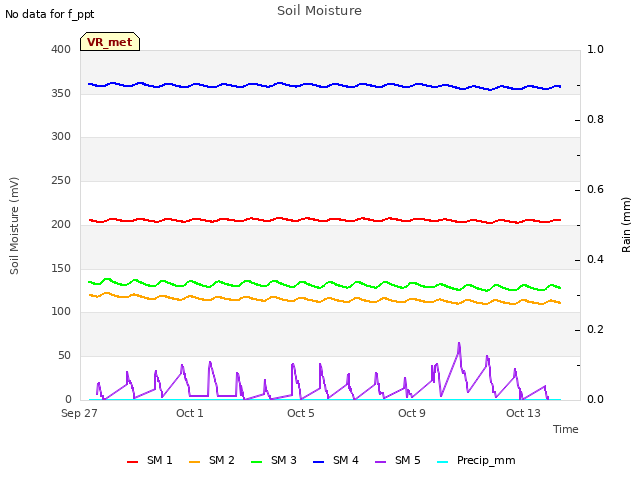The width and height of the screenshot is (640, 480).
Task: Click the 0.8 rain axis tick label
Action: pyautogui.click(x=595, y=120)
